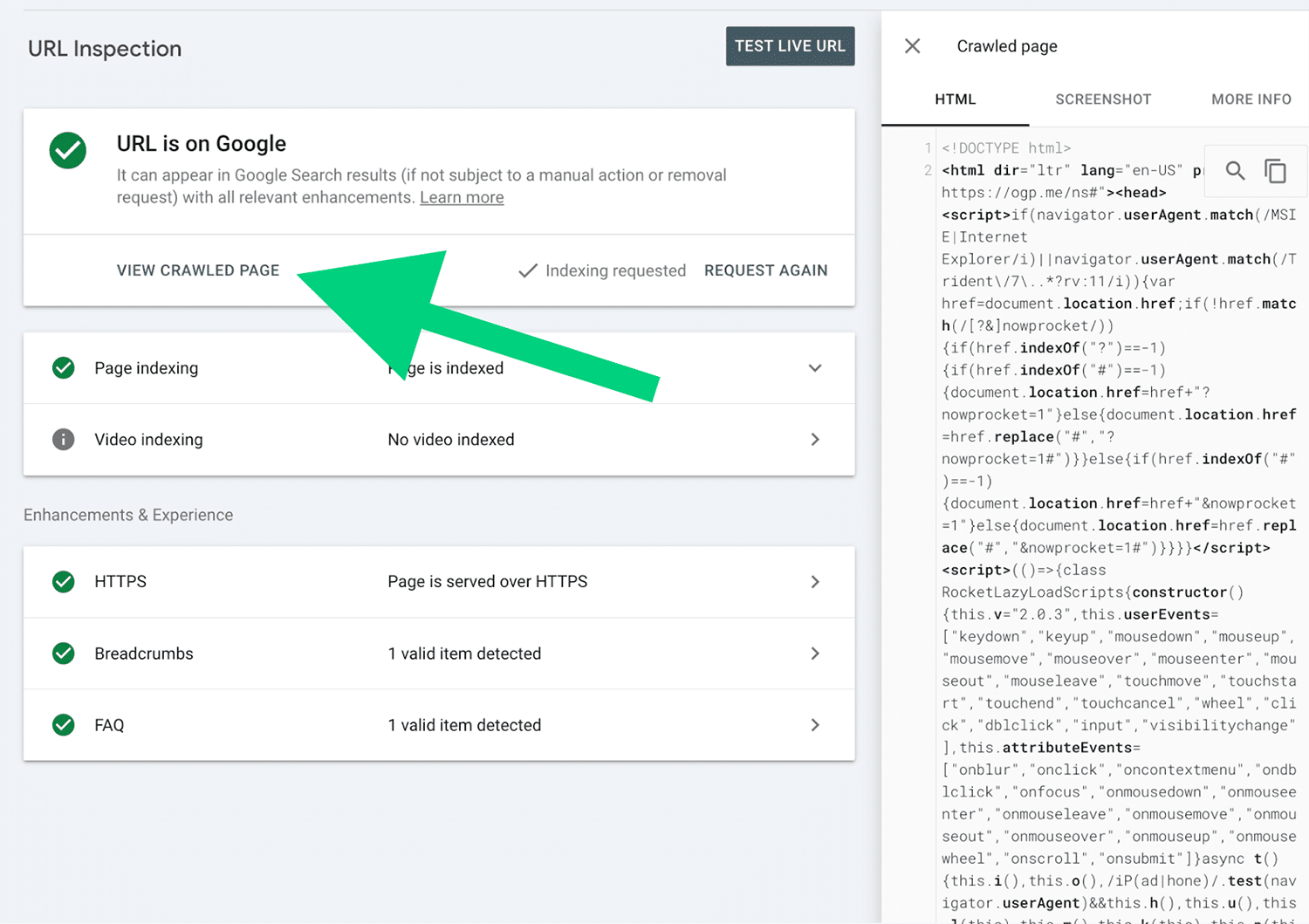Click the 'FAQ' label

109,725
